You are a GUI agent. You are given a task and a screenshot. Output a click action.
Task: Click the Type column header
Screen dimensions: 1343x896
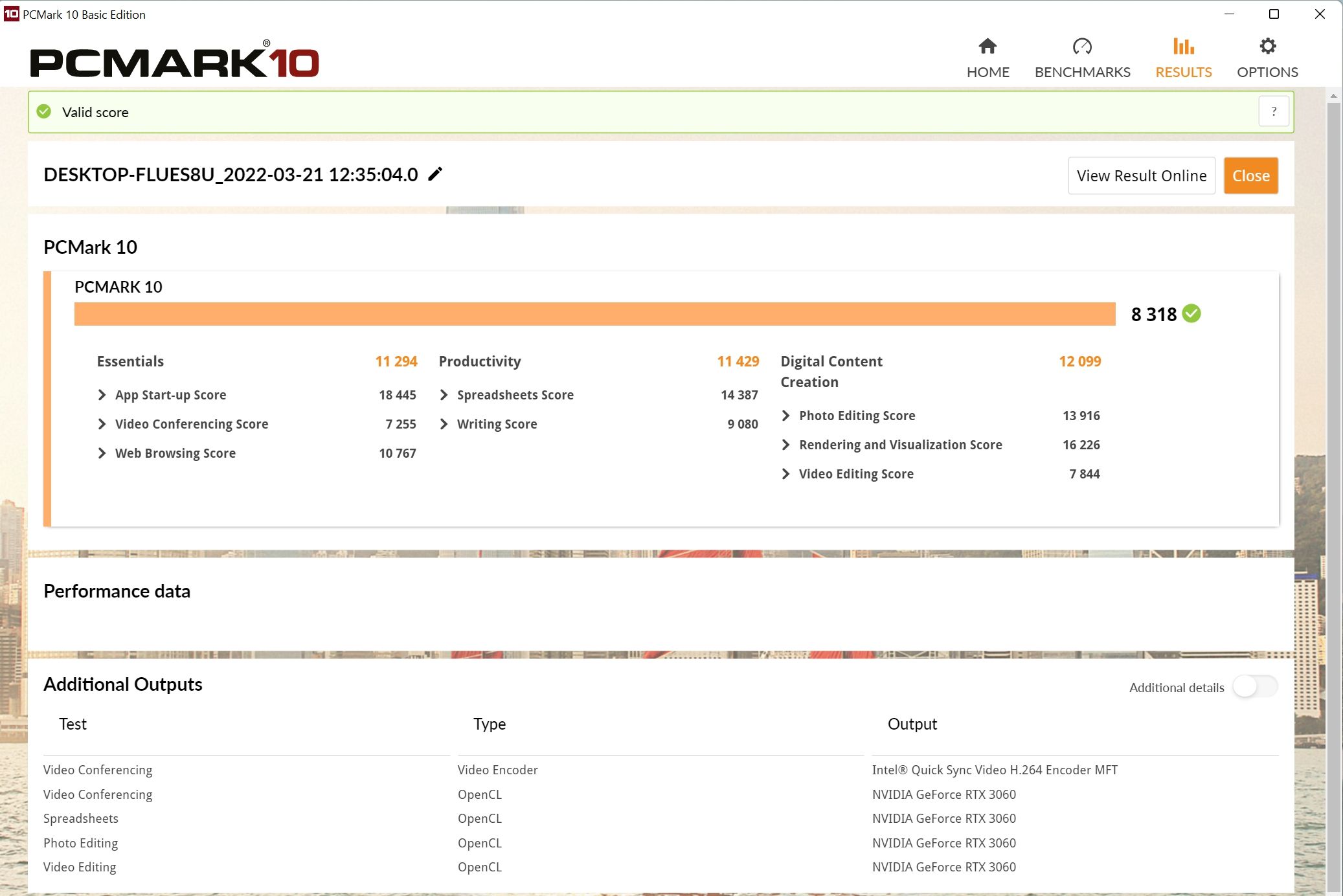click(x=490, y=724)
